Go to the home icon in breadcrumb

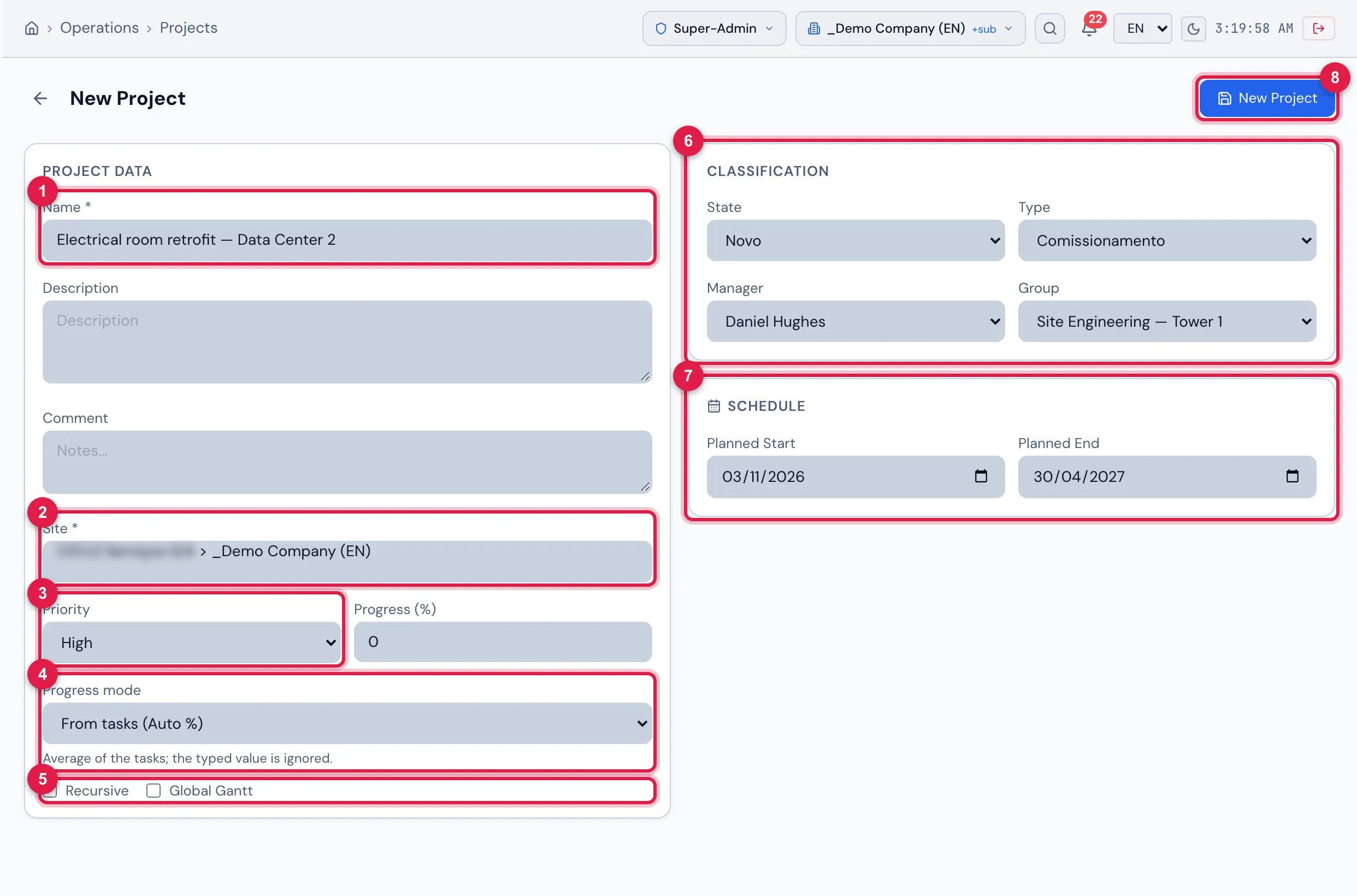32,28
